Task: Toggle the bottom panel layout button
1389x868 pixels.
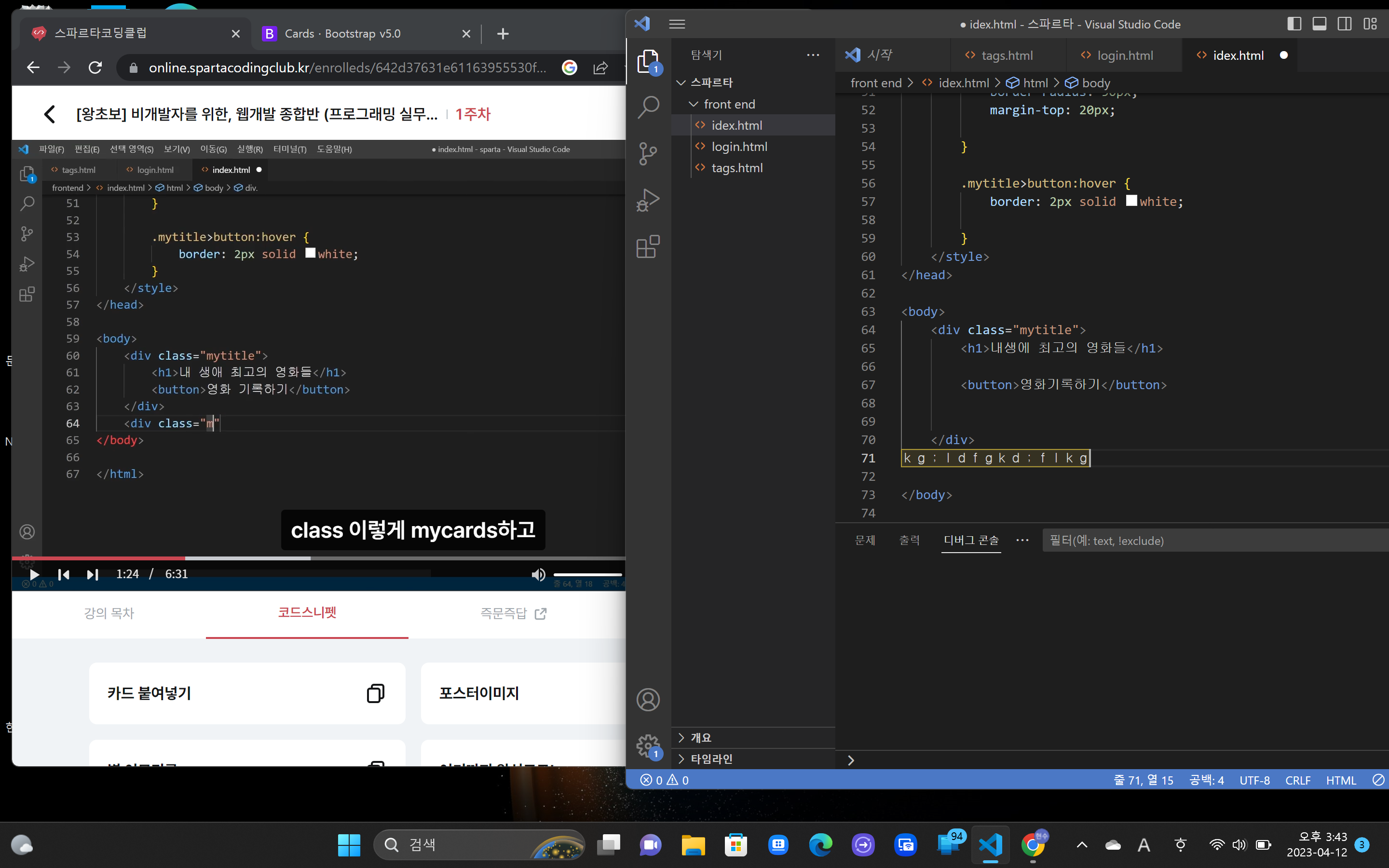Action: click(x=1320, y=24)
